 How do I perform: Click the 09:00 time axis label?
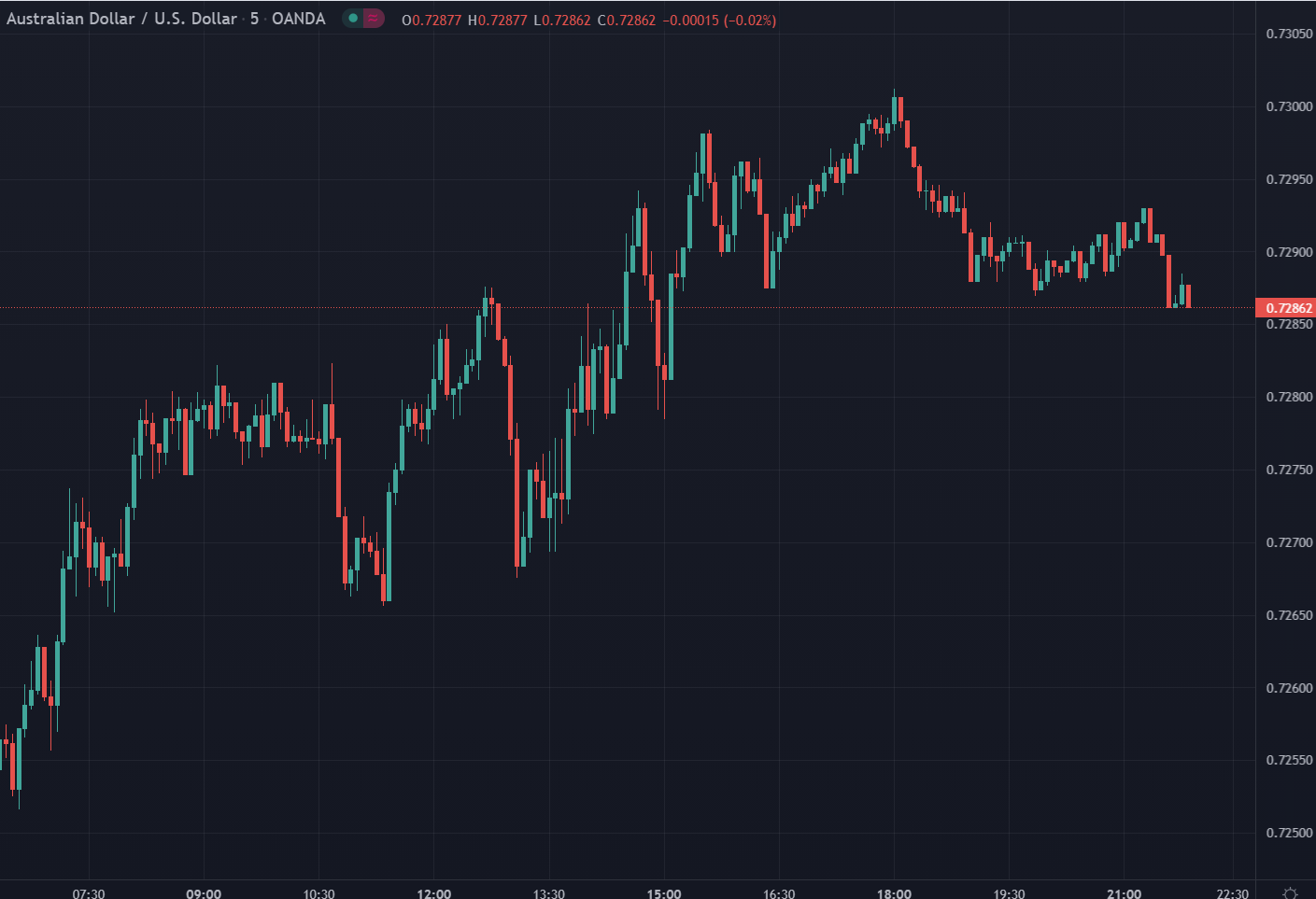204,893
